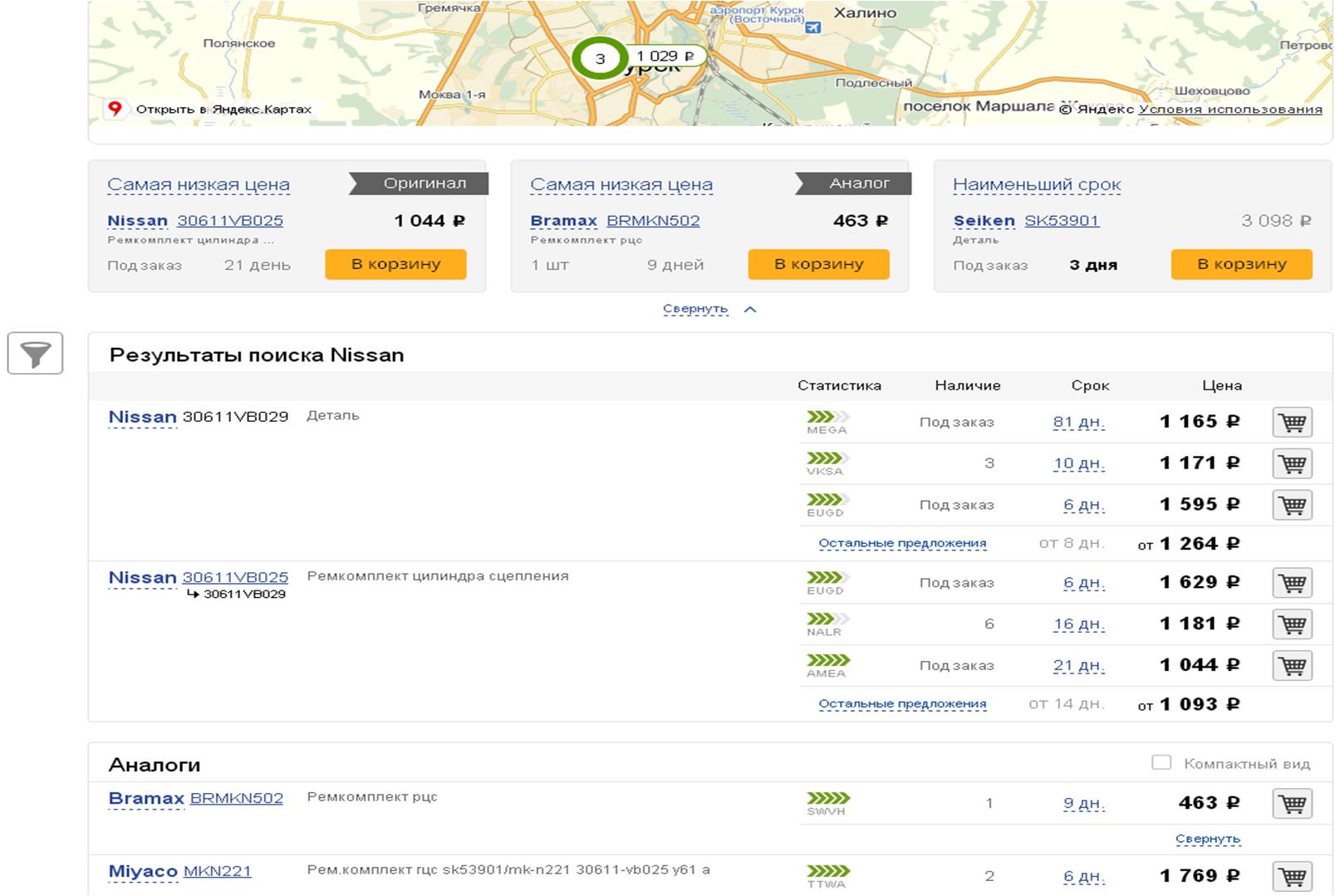Expand Остальные предложения from 1 264 ₽
The width and height of the screenshot is (1335, 896).
[902, 543]
